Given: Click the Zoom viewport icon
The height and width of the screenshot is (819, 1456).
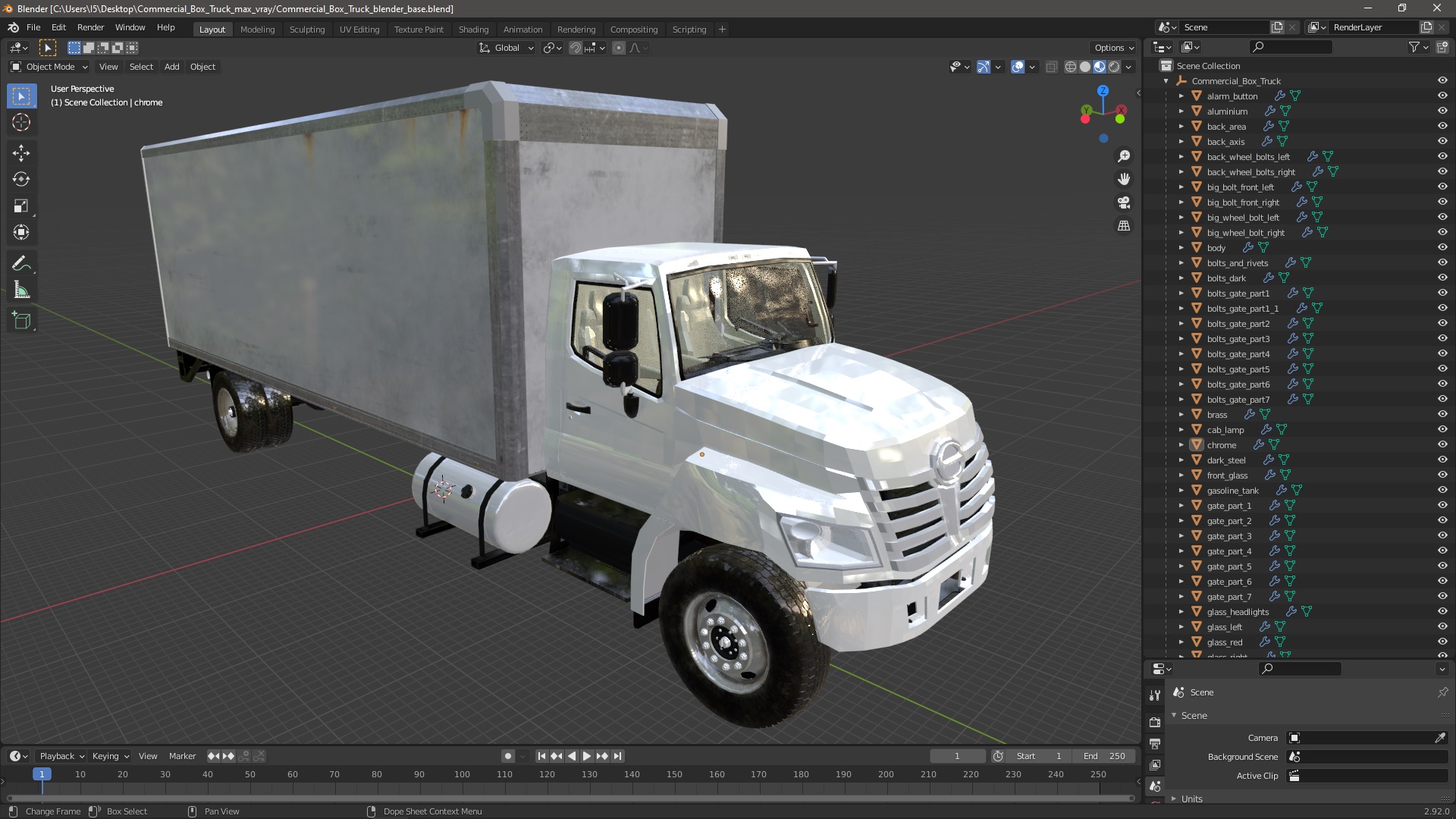Looking at the screenshot, I should [1124, 156].
